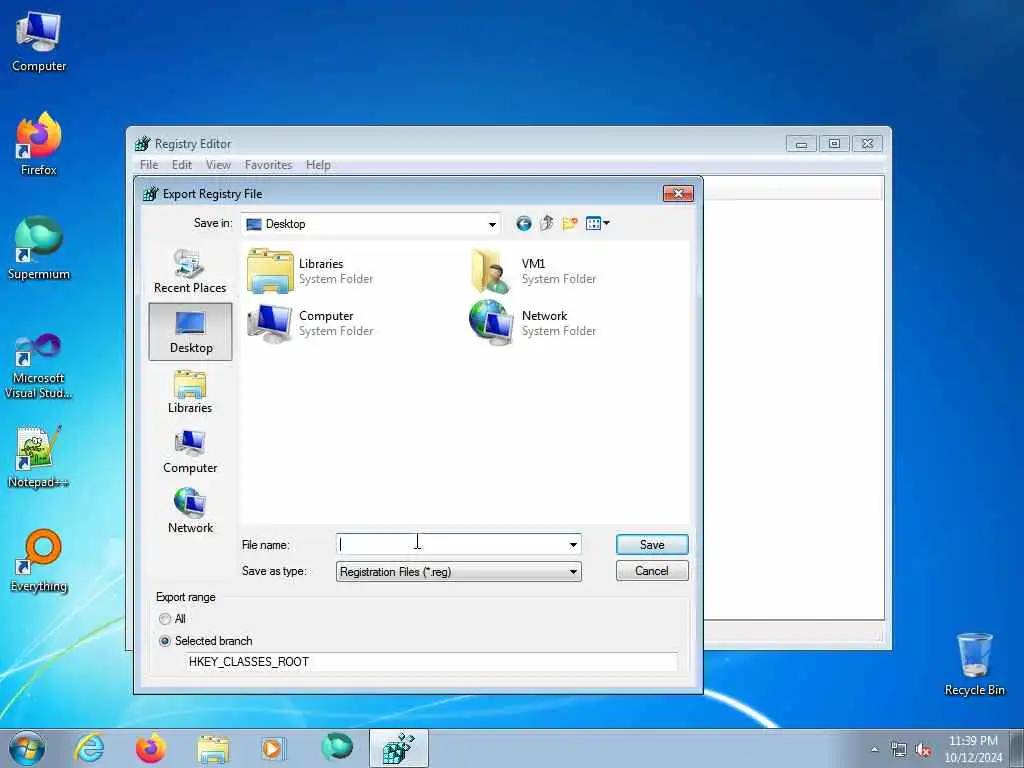Click the Save button

[x=652, y=545]
